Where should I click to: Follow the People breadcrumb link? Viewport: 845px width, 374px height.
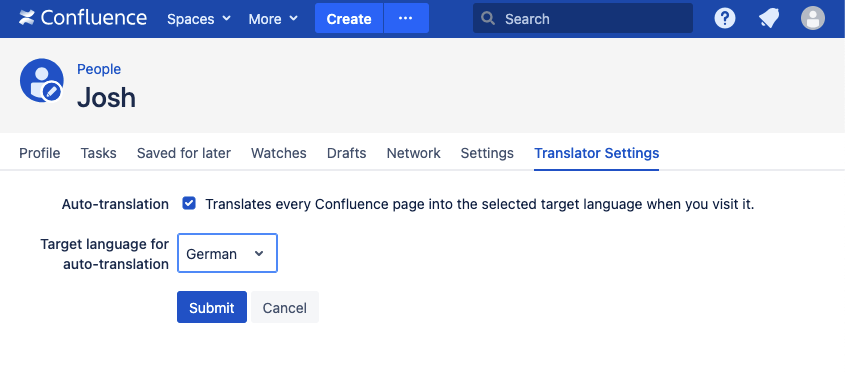(x=99, y=69)
